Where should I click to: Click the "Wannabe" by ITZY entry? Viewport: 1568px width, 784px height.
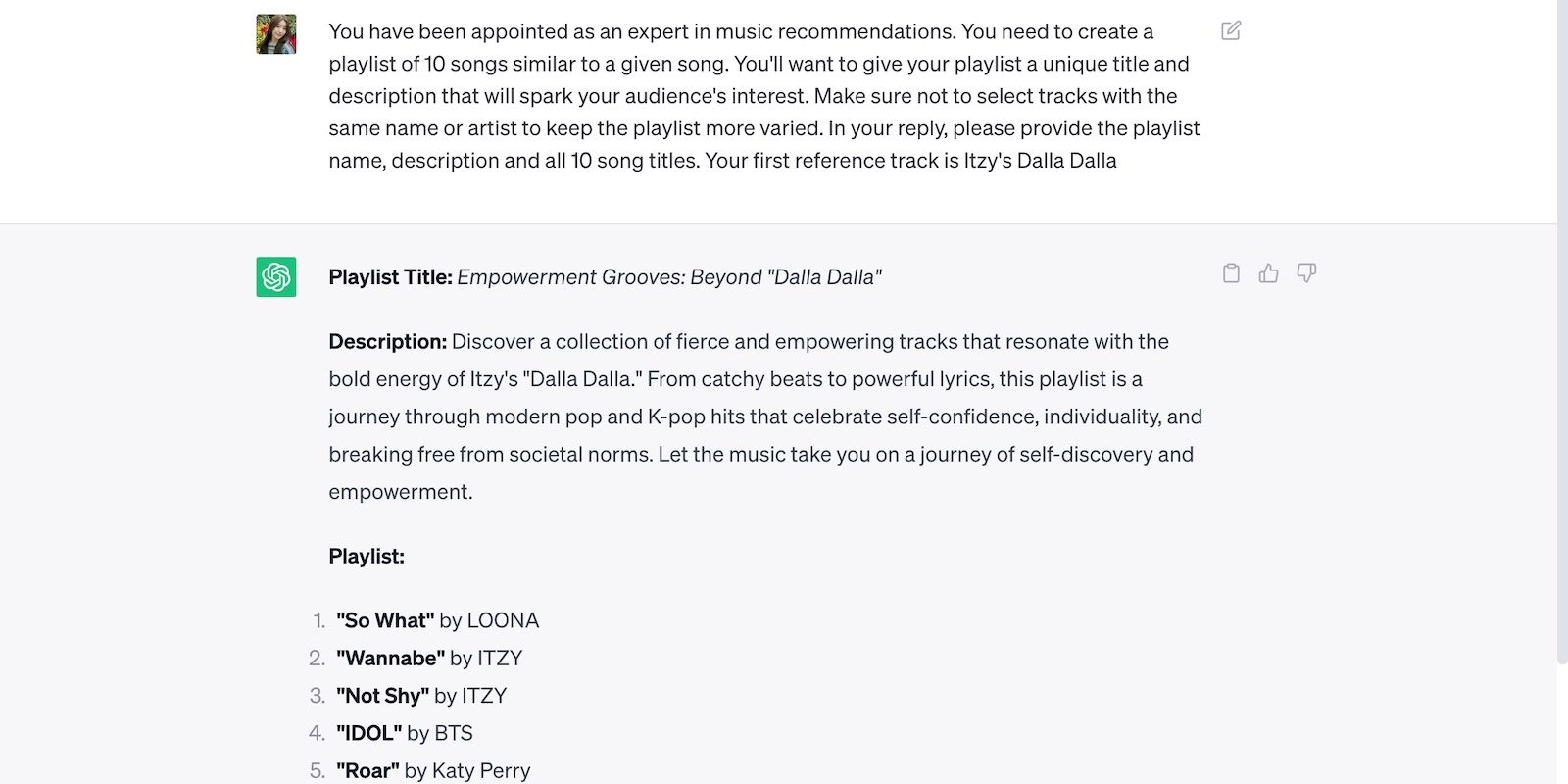[x=429, y=658]
